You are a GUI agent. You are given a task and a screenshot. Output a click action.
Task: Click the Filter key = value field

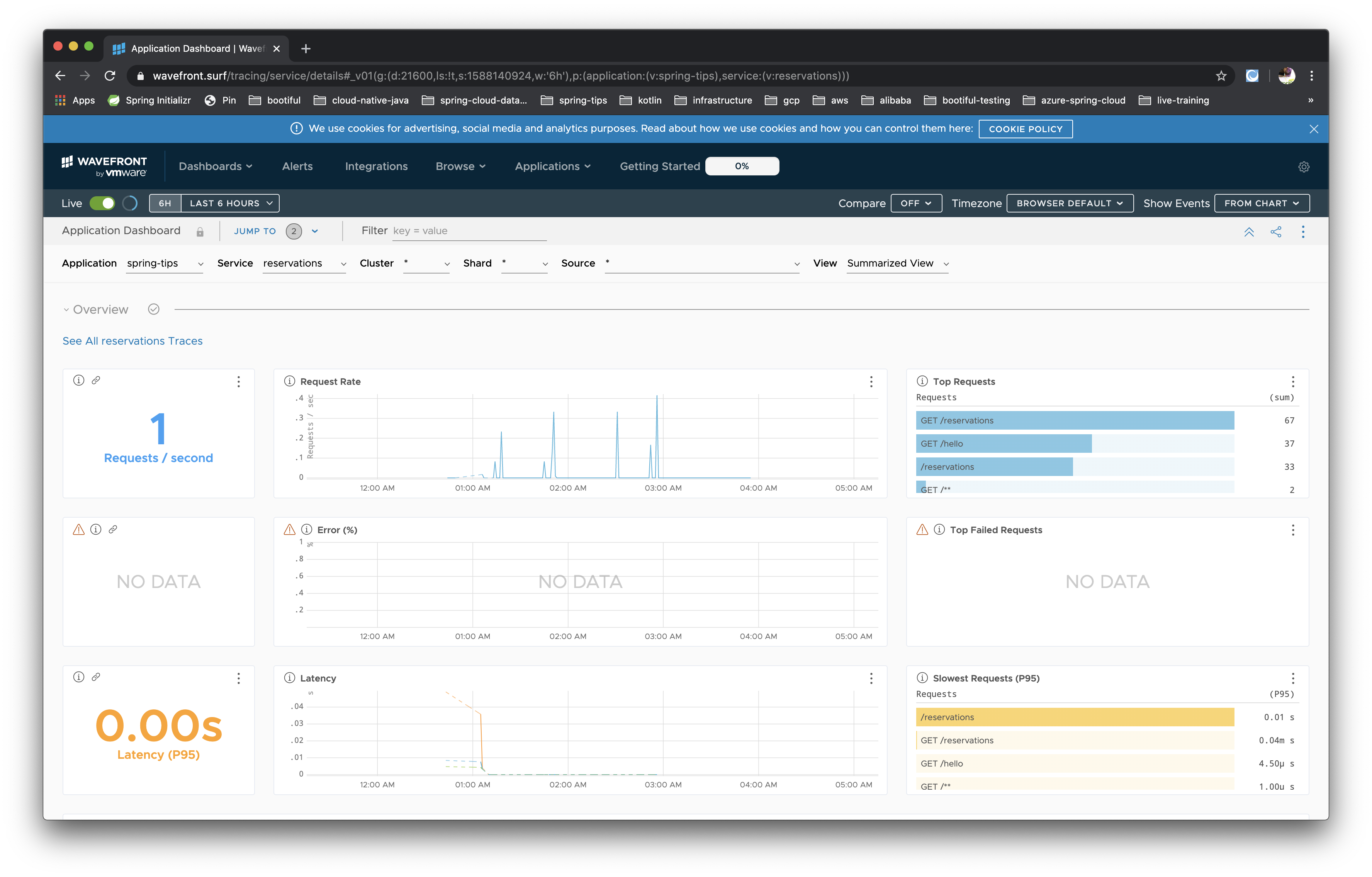(x=469, y=231)
